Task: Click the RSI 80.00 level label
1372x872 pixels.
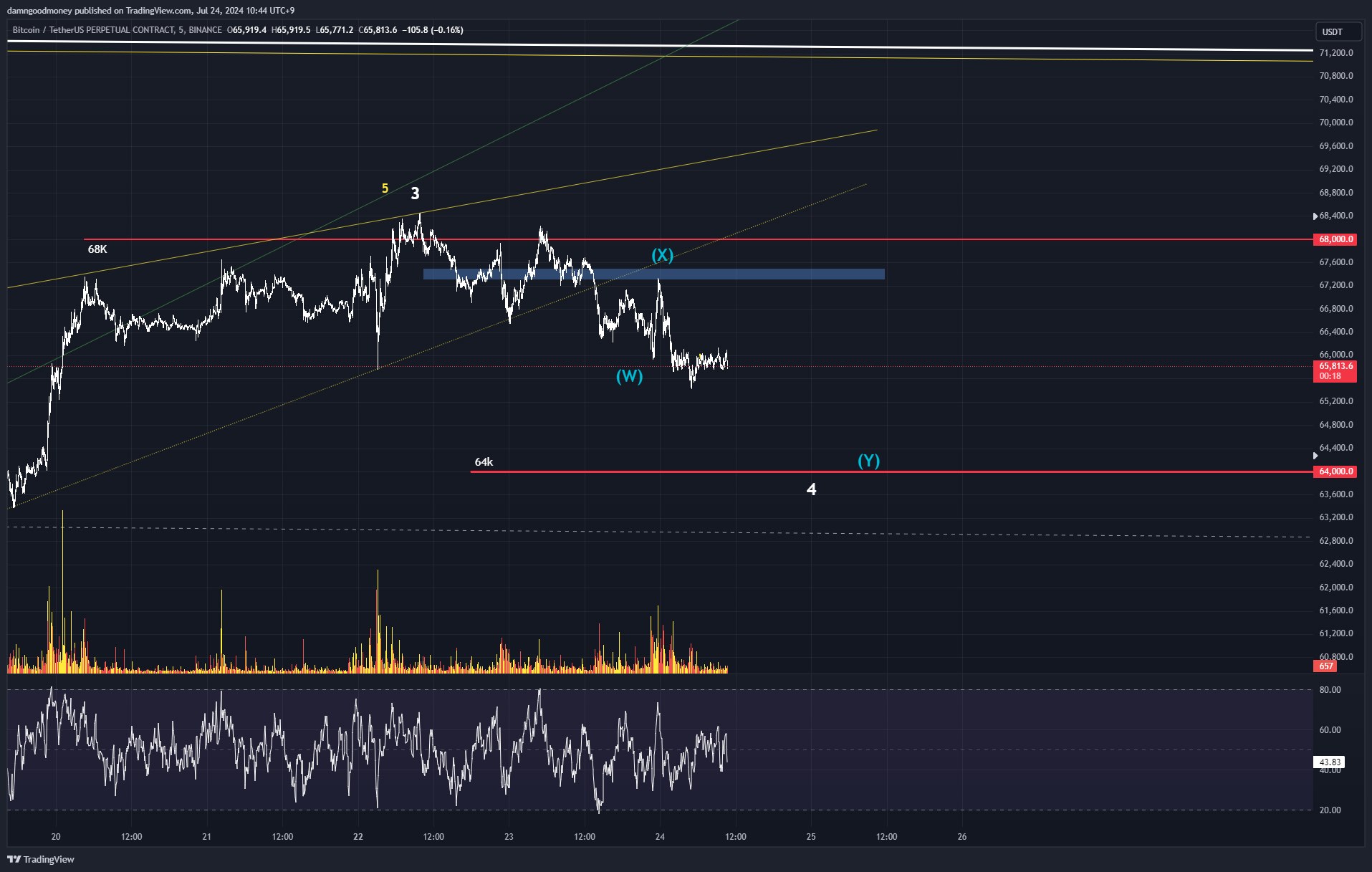Action: 1330,690
